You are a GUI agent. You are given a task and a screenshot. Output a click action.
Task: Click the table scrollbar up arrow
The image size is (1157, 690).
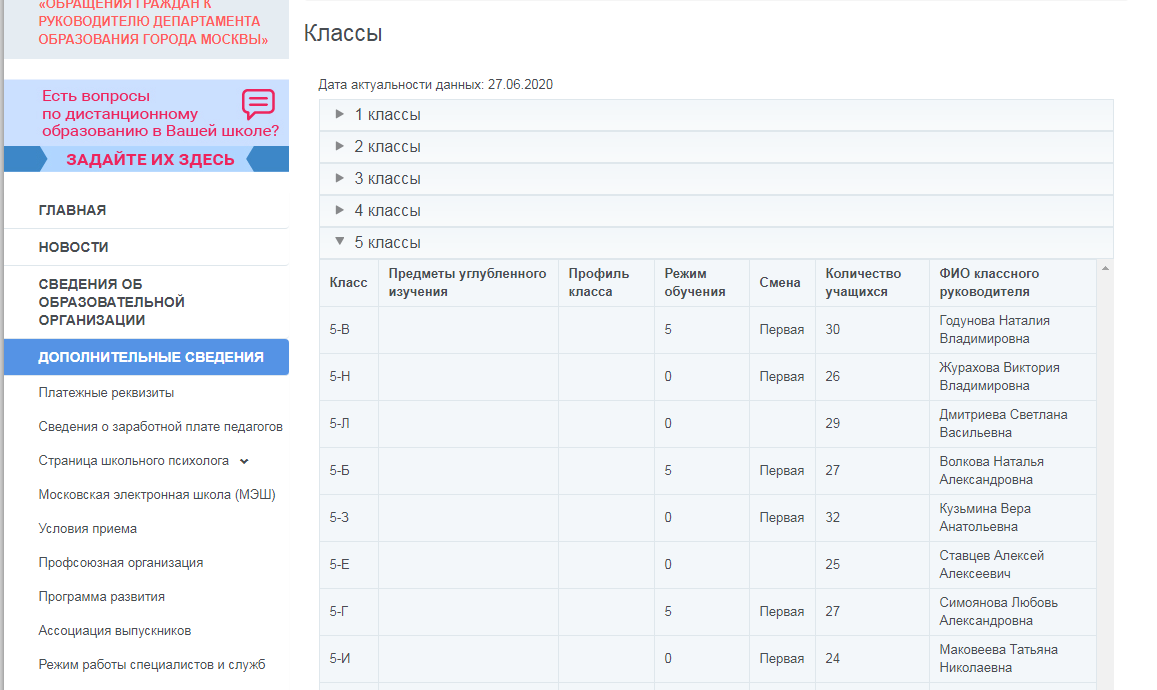coord(1105,269)
